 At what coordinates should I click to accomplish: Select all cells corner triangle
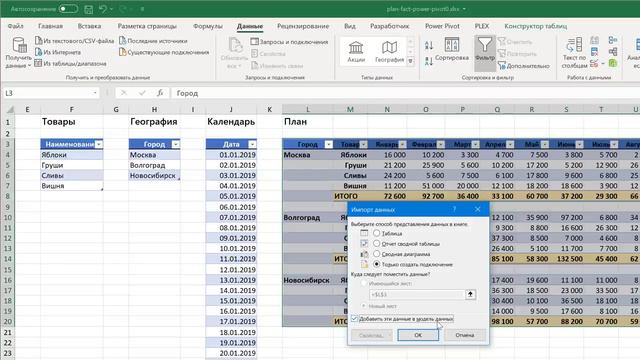coord(10,109)
